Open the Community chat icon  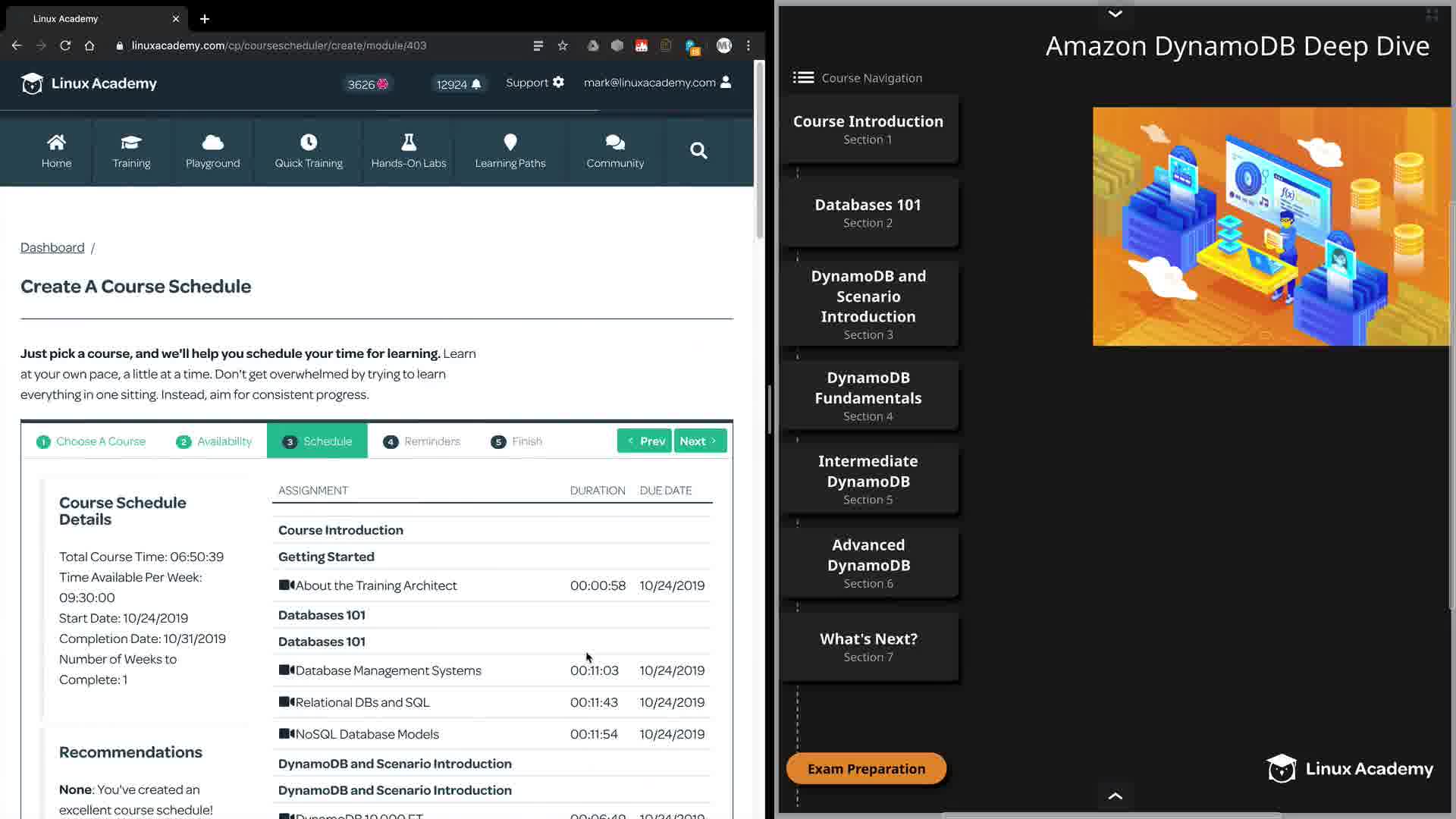[615, 142]
